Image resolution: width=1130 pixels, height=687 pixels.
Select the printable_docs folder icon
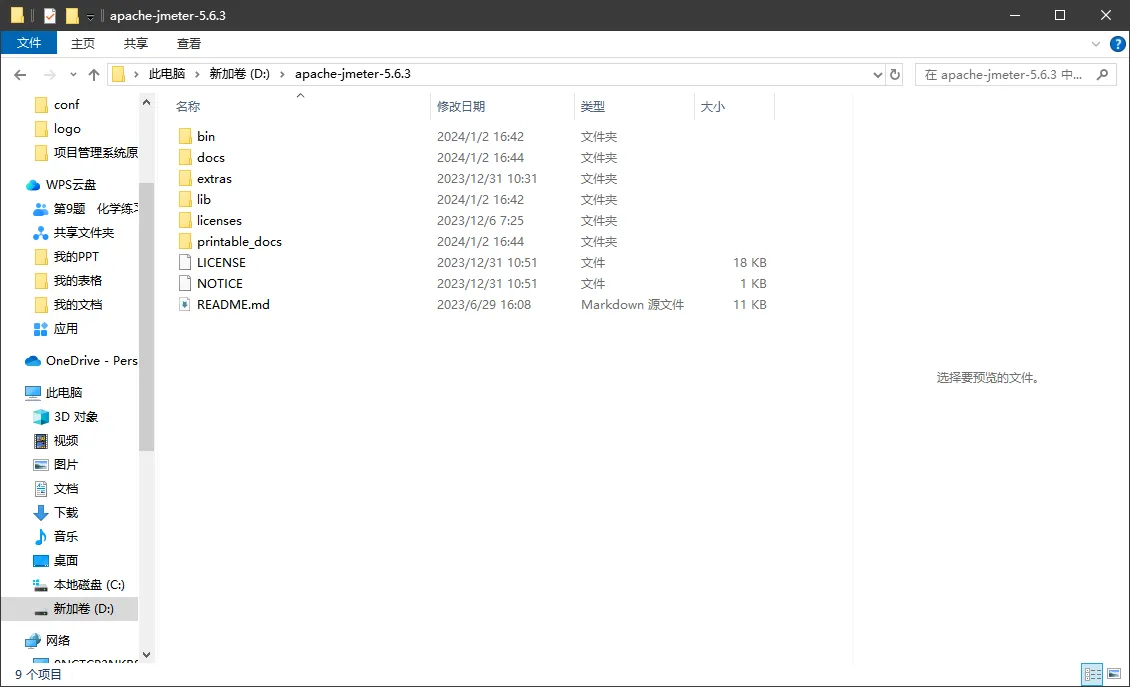coord(185,241)
